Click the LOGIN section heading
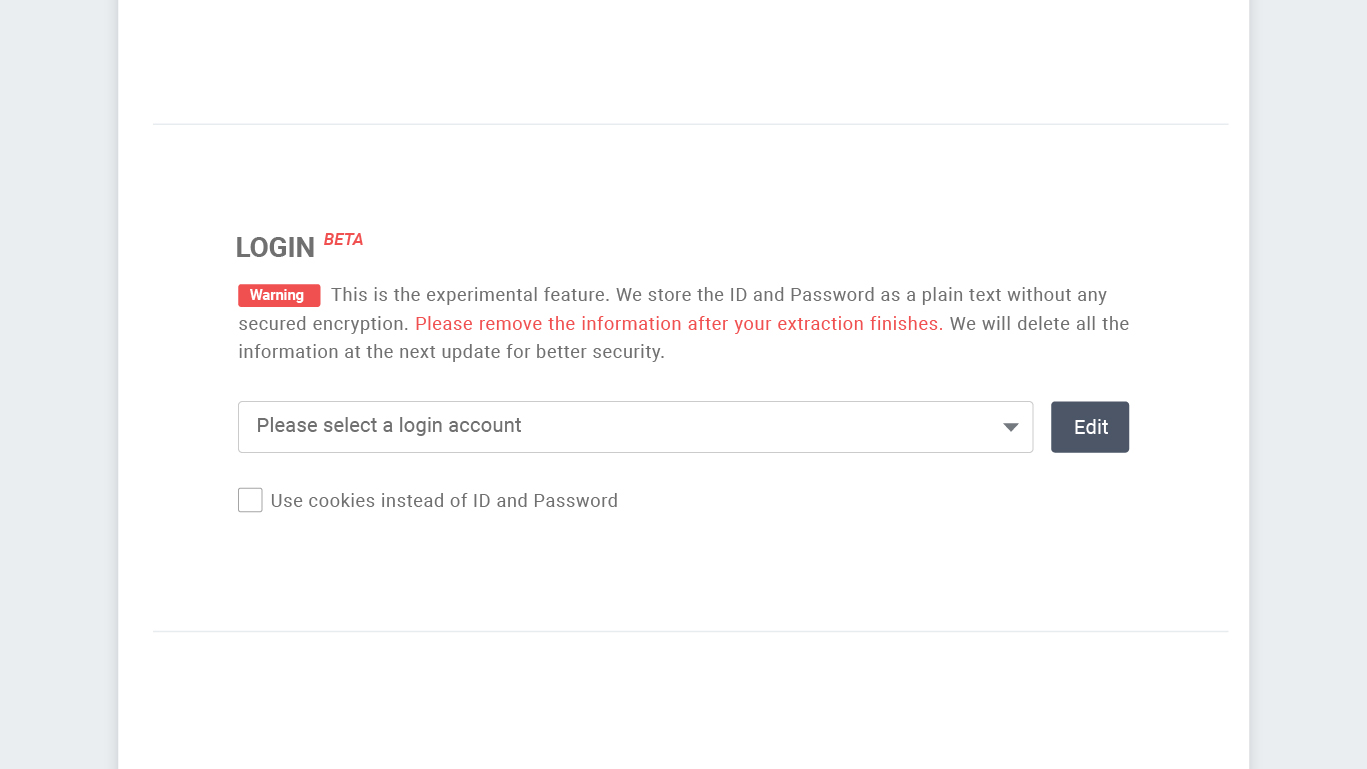The height and width of the screenshot is (769, 1367). pyautogui.click(x=275, y=247)
